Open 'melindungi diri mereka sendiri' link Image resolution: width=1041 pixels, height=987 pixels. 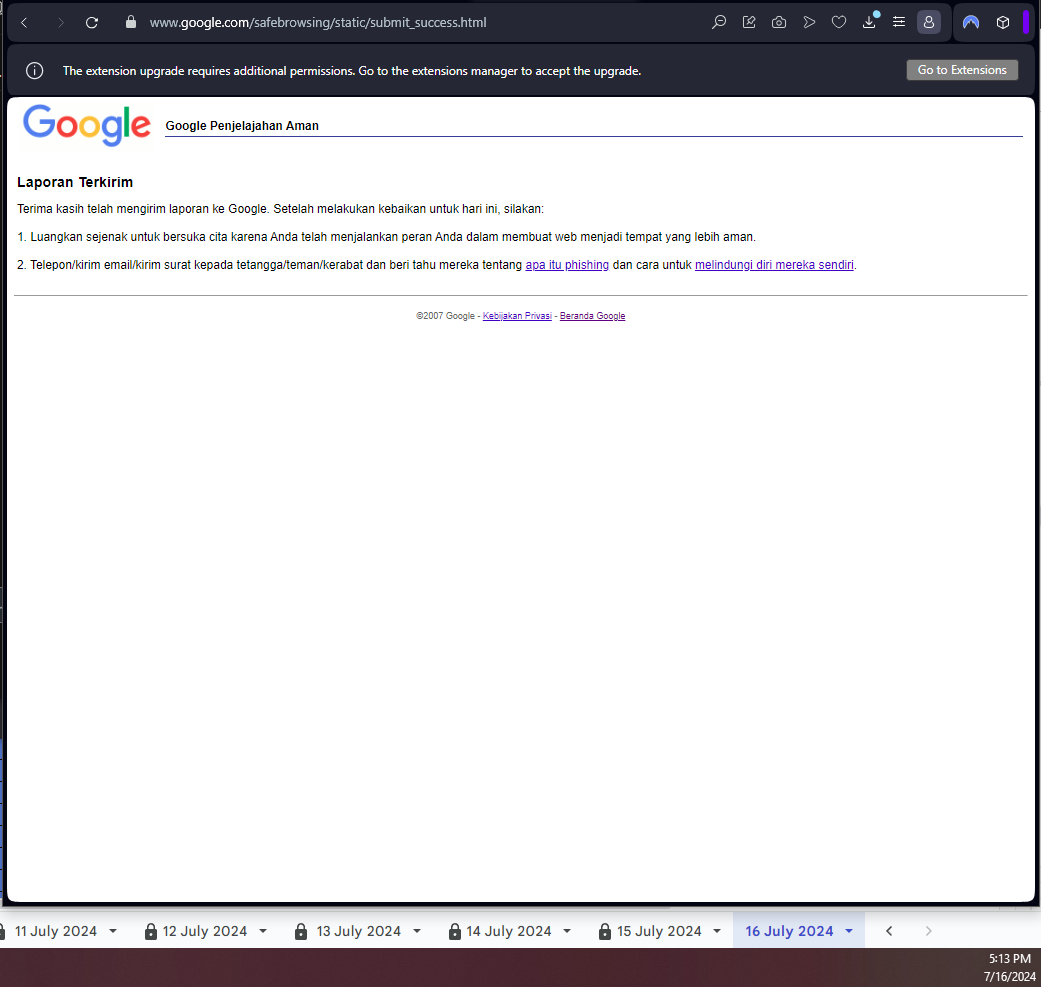tap(774, 265)
